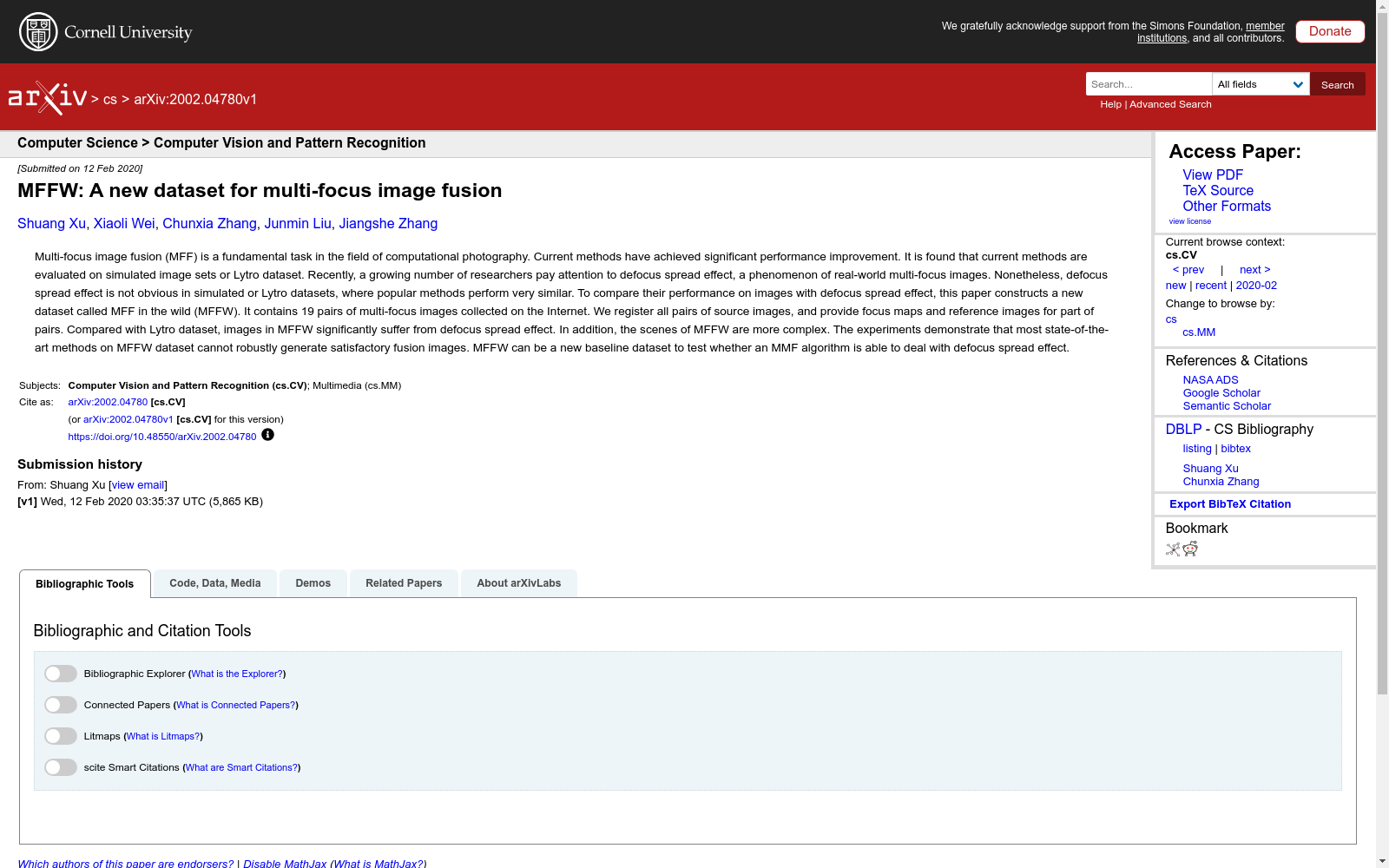Browse by cs.MM link
Viewport: 1389px width, 868px height.
click(1199, 332)
